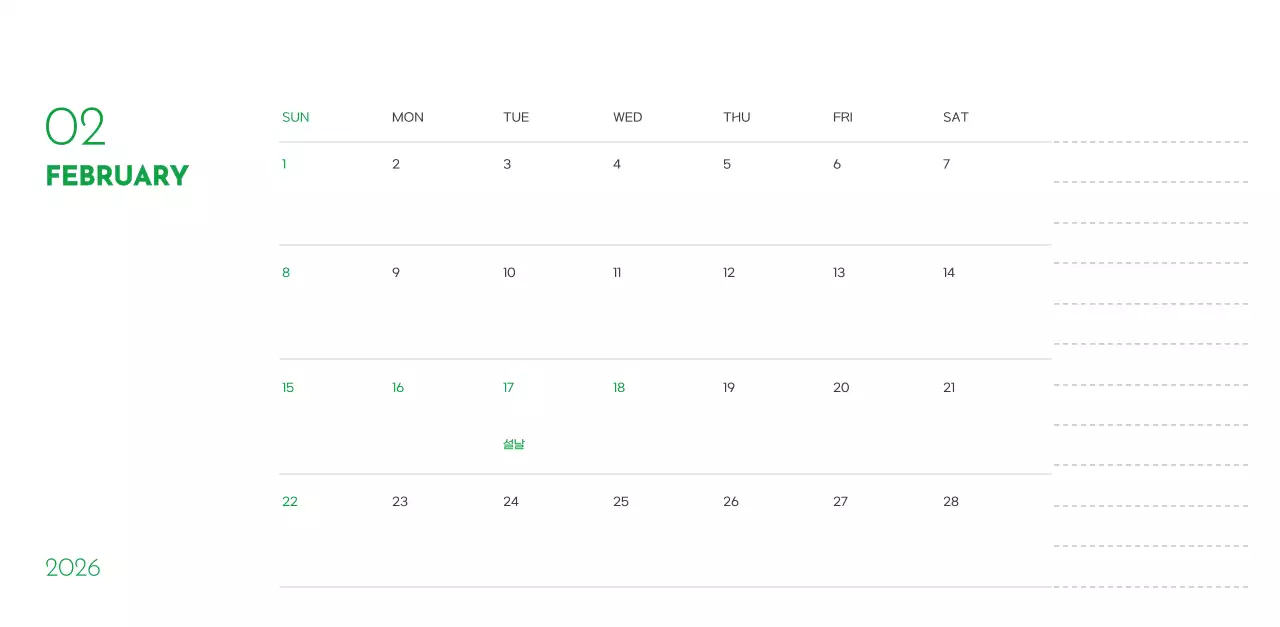Image resolution: width=1280 pixels, height=627 pixels.
Task: Click the large 02 month number
Action: pos(75,127)
